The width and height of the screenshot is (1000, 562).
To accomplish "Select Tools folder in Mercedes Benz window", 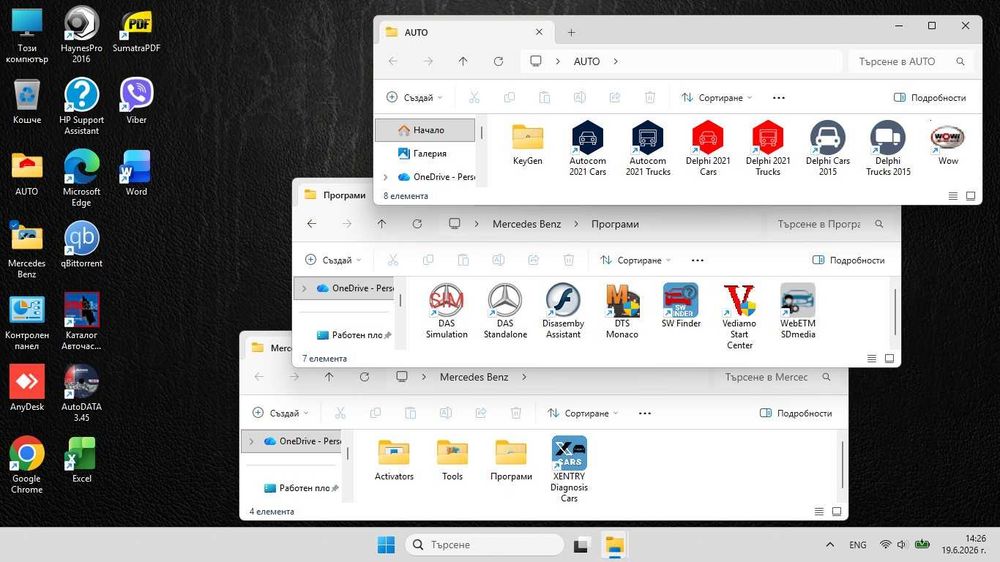I will pyautogui.click(x=452, y=459).
